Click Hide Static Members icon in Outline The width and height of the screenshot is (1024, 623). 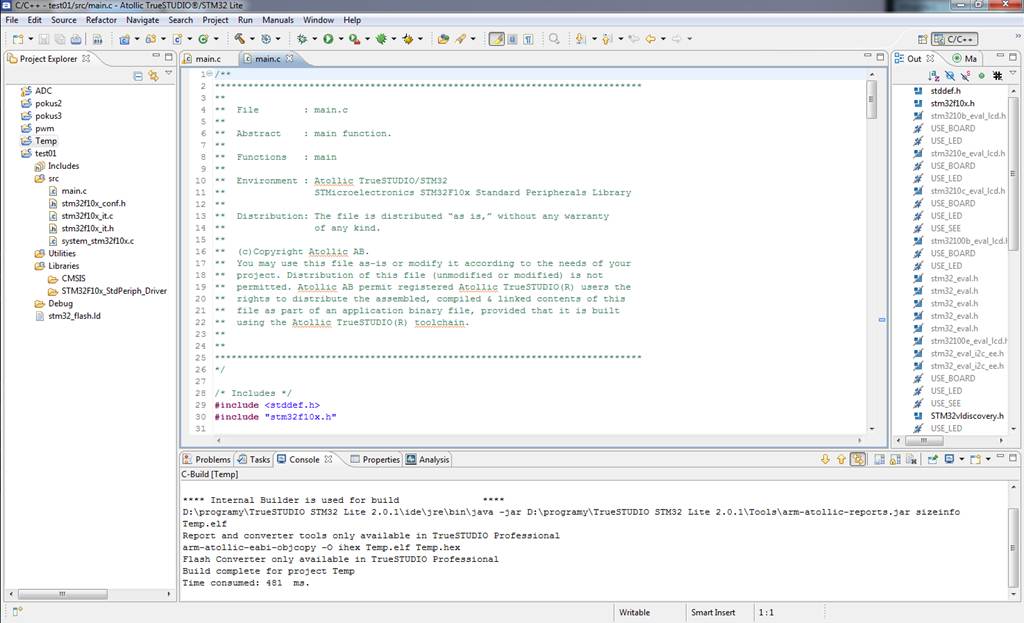(x=965, y=76)
